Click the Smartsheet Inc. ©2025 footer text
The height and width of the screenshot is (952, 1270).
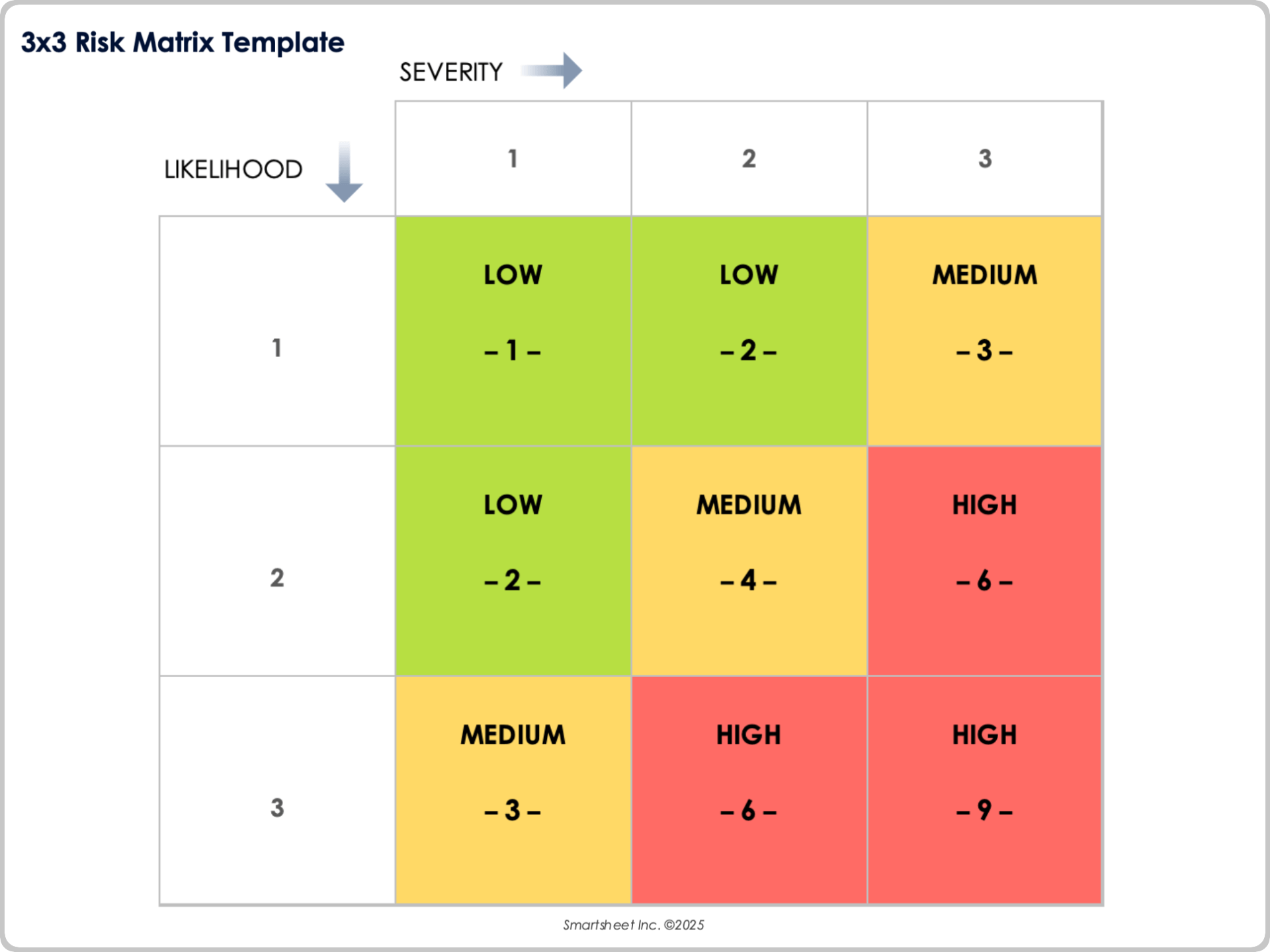[x=633, y=925]
